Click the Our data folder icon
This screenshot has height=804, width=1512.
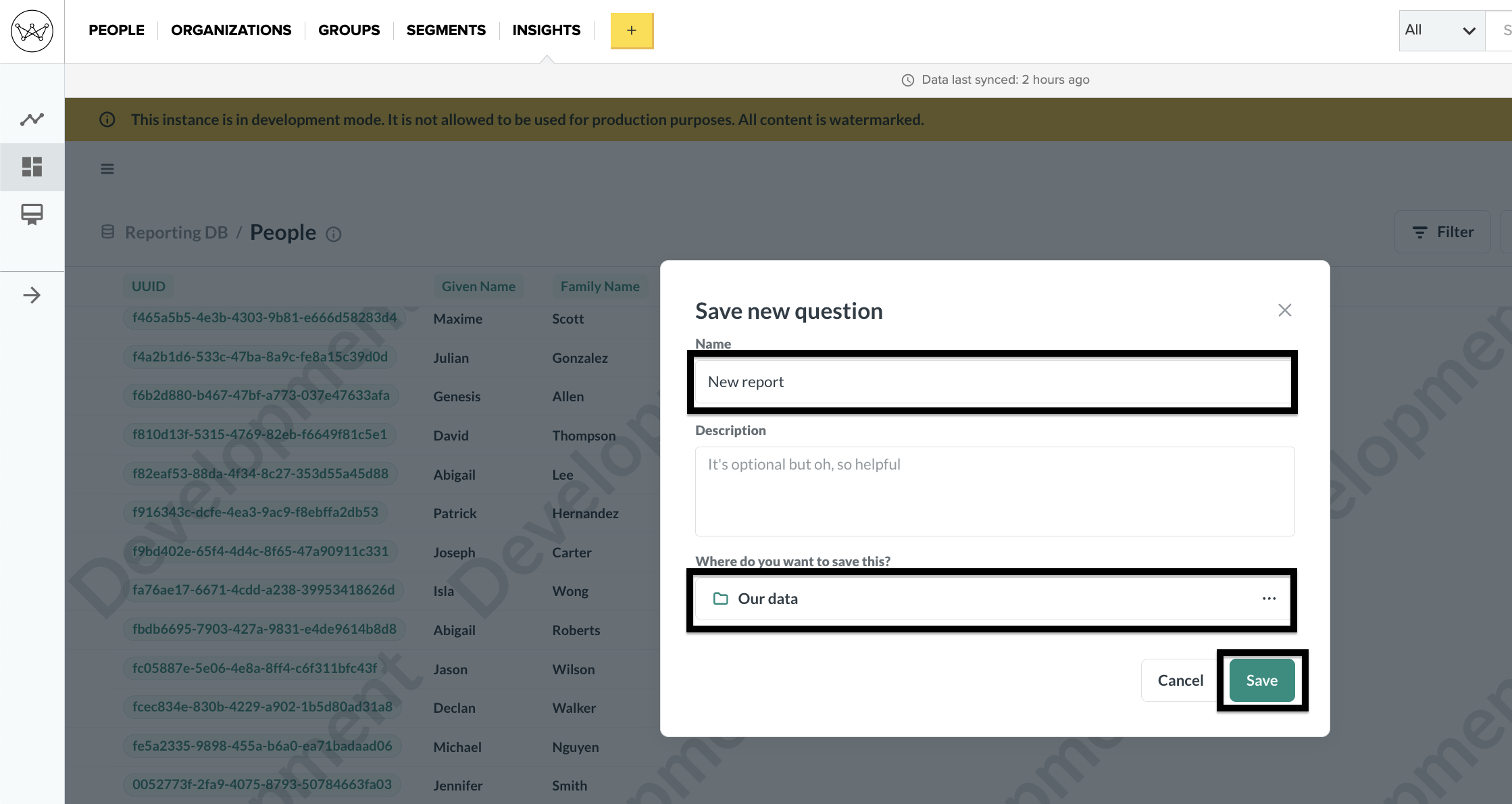tap(721, 599)
